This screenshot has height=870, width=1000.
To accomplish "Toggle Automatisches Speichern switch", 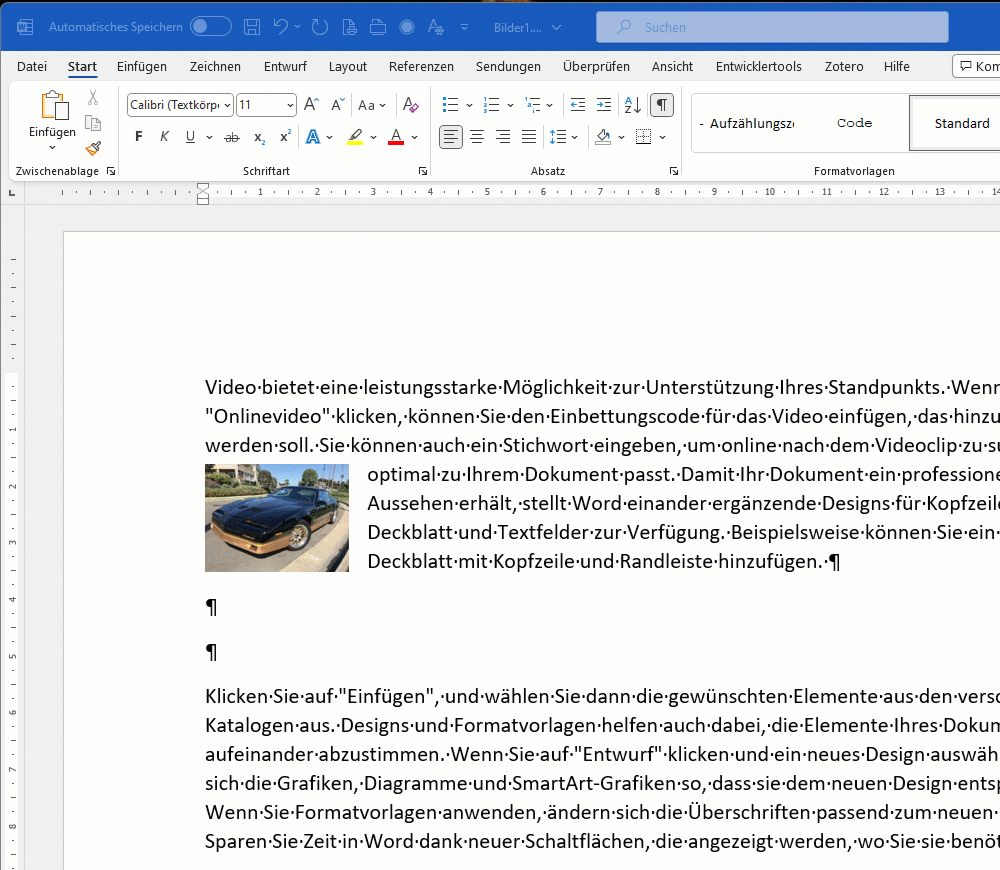I will (x=210, y=27).
